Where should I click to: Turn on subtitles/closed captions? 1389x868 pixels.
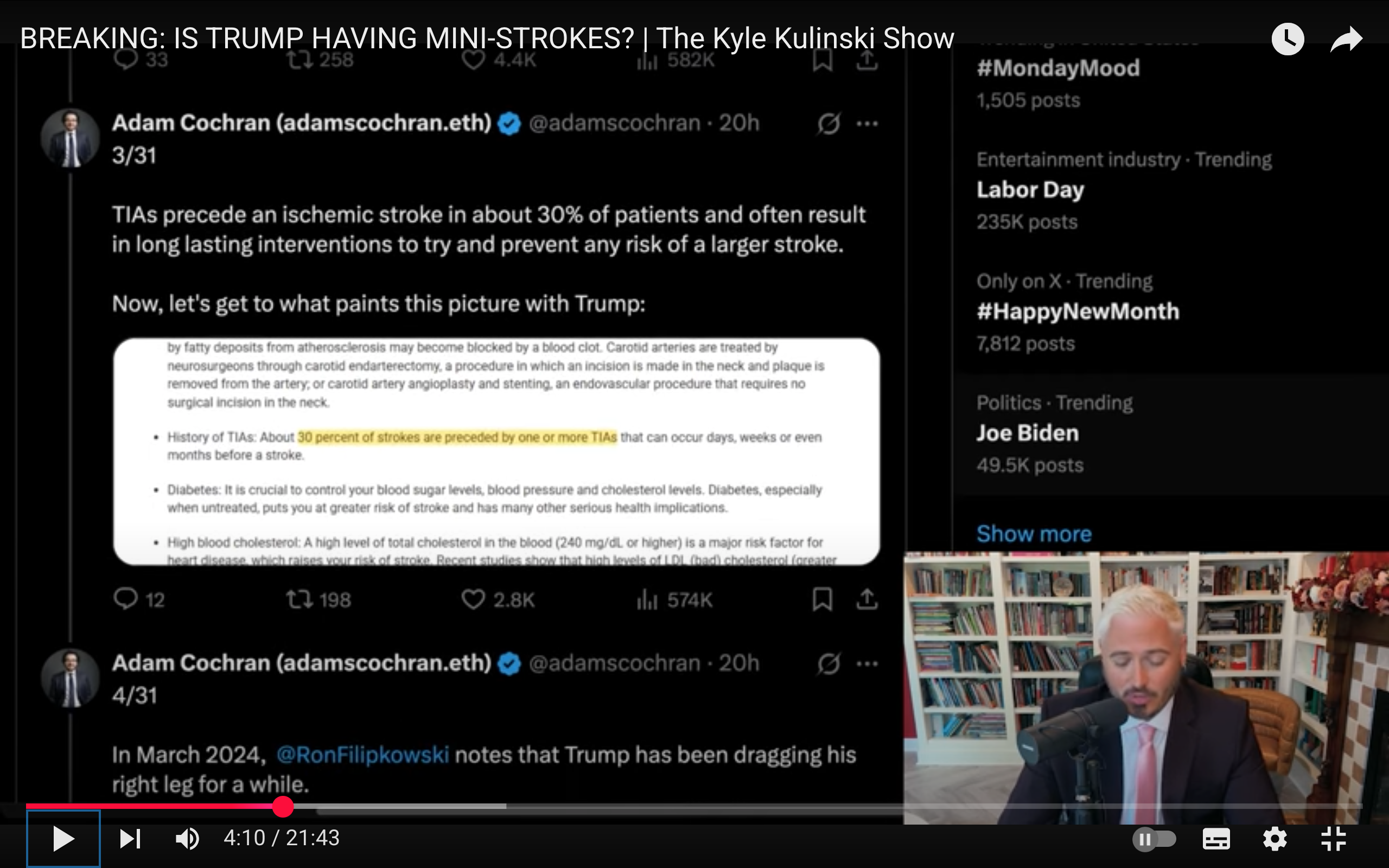1216,840
